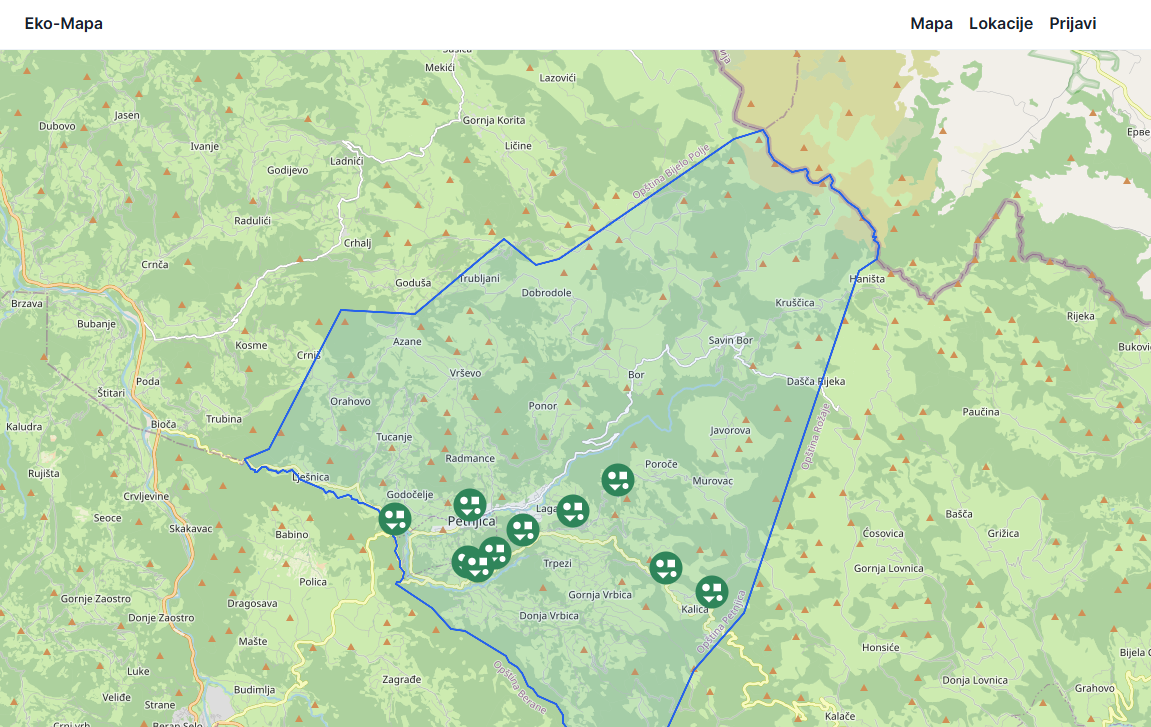The height and width of the screenshot is (727, 1151).
Task: Click the marker directly above the Trpezi label
Action: (x=522, y=530)
